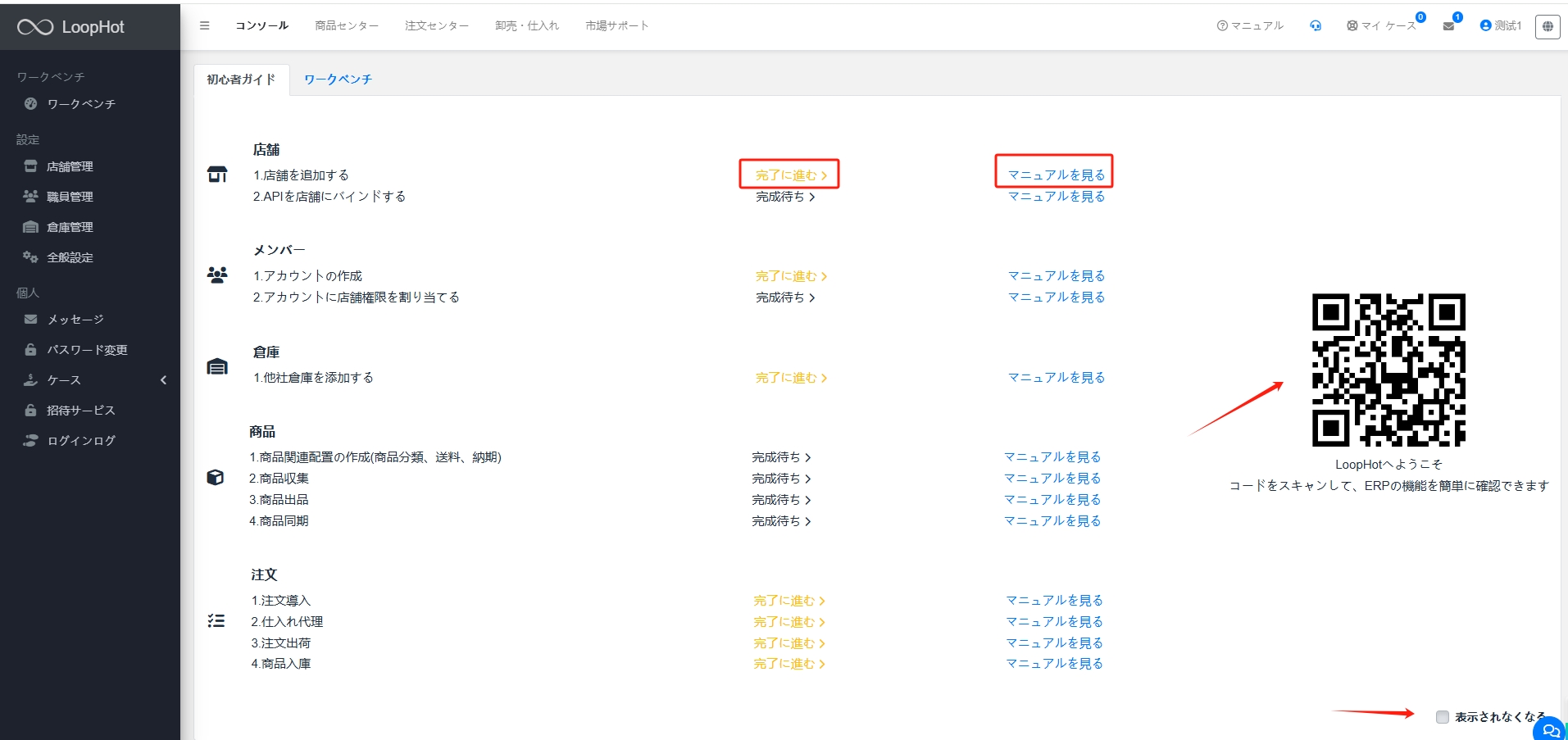View manual for 注文出荷

[1054, 643]
